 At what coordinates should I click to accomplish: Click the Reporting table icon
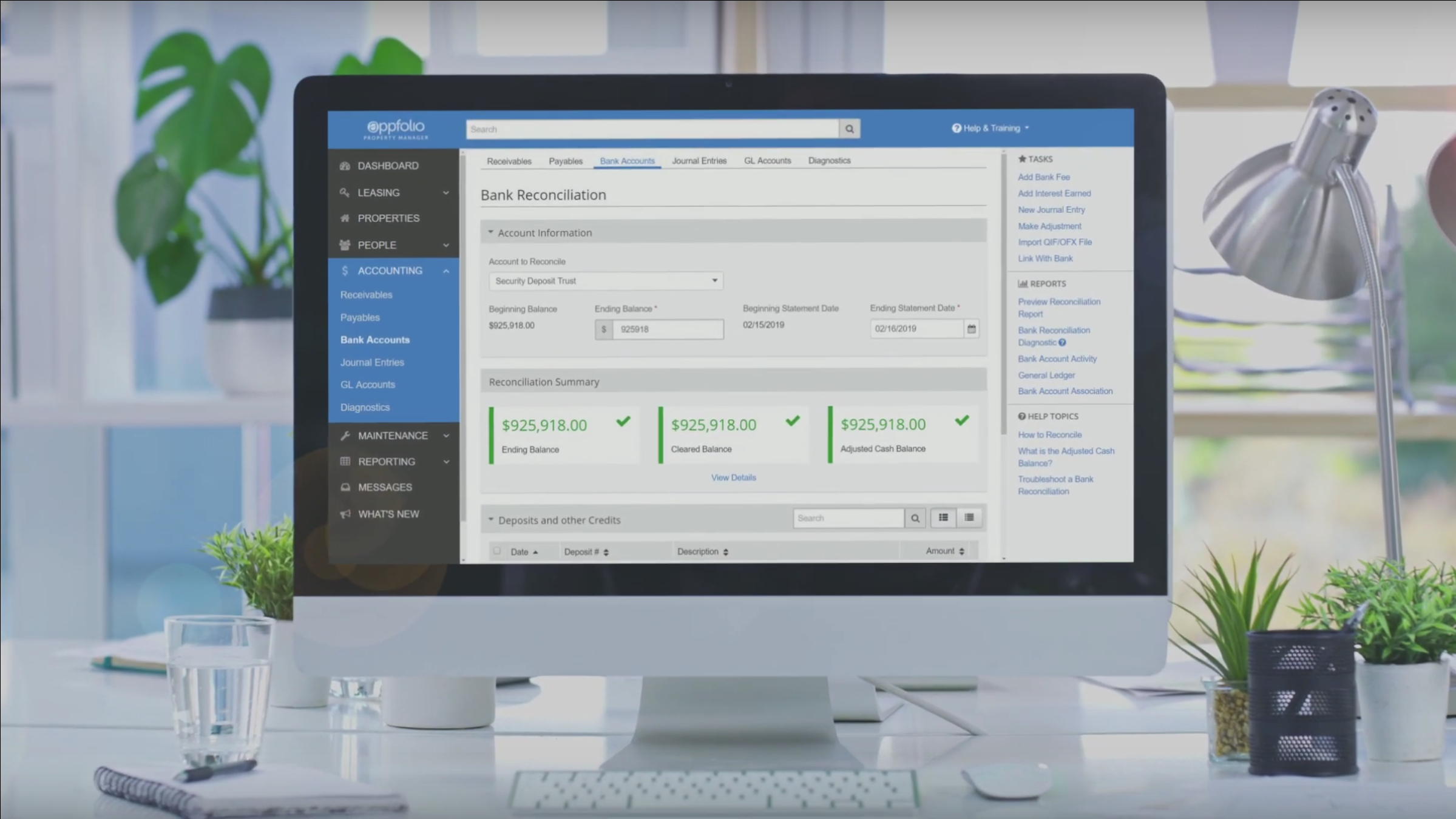pyautogui.click(x=345, y=462)
